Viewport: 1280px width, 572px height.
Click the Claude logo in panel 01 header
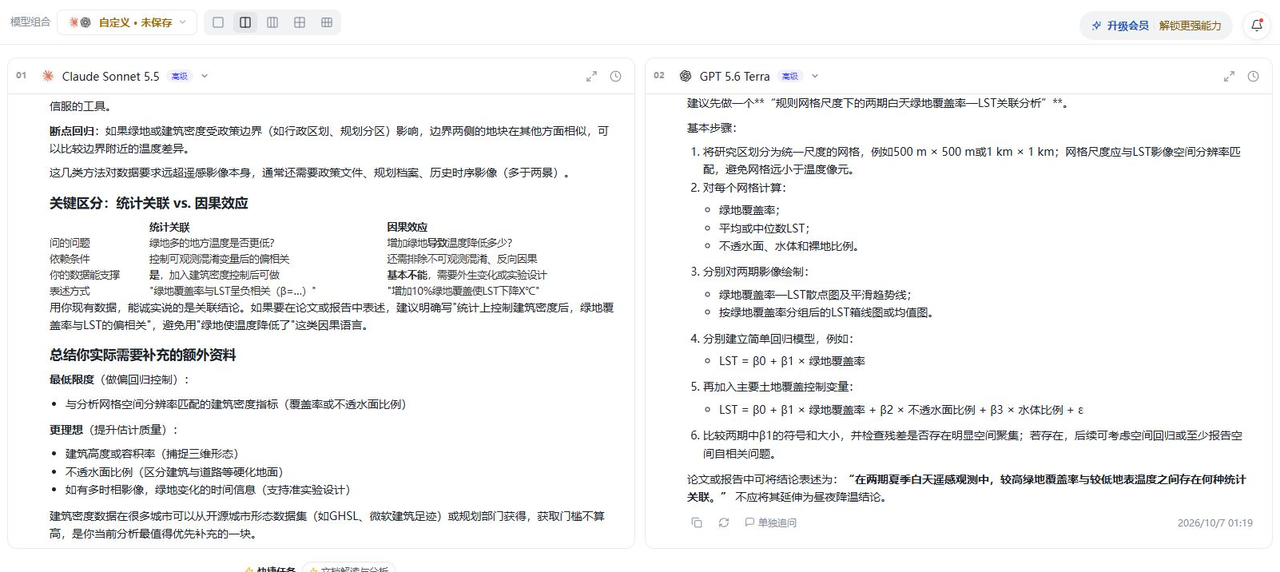tap(47, 76)
